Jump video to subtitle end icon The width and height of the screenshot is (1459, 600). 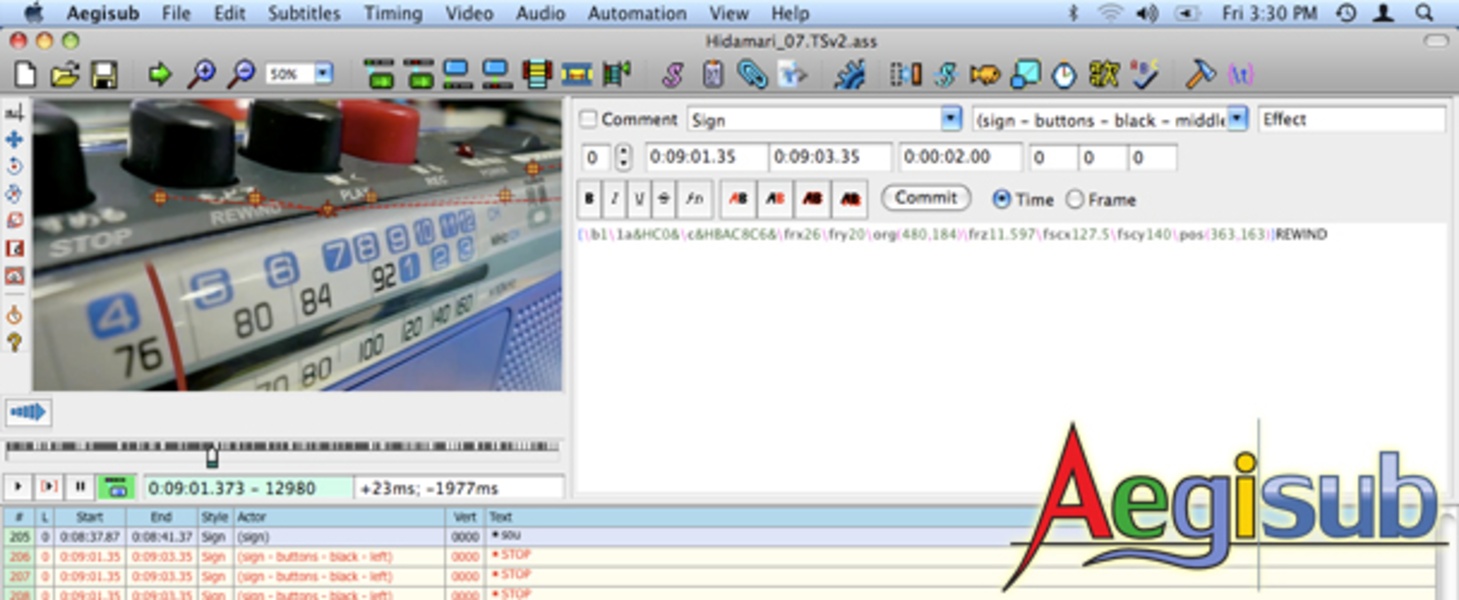[x=419, y=74]
